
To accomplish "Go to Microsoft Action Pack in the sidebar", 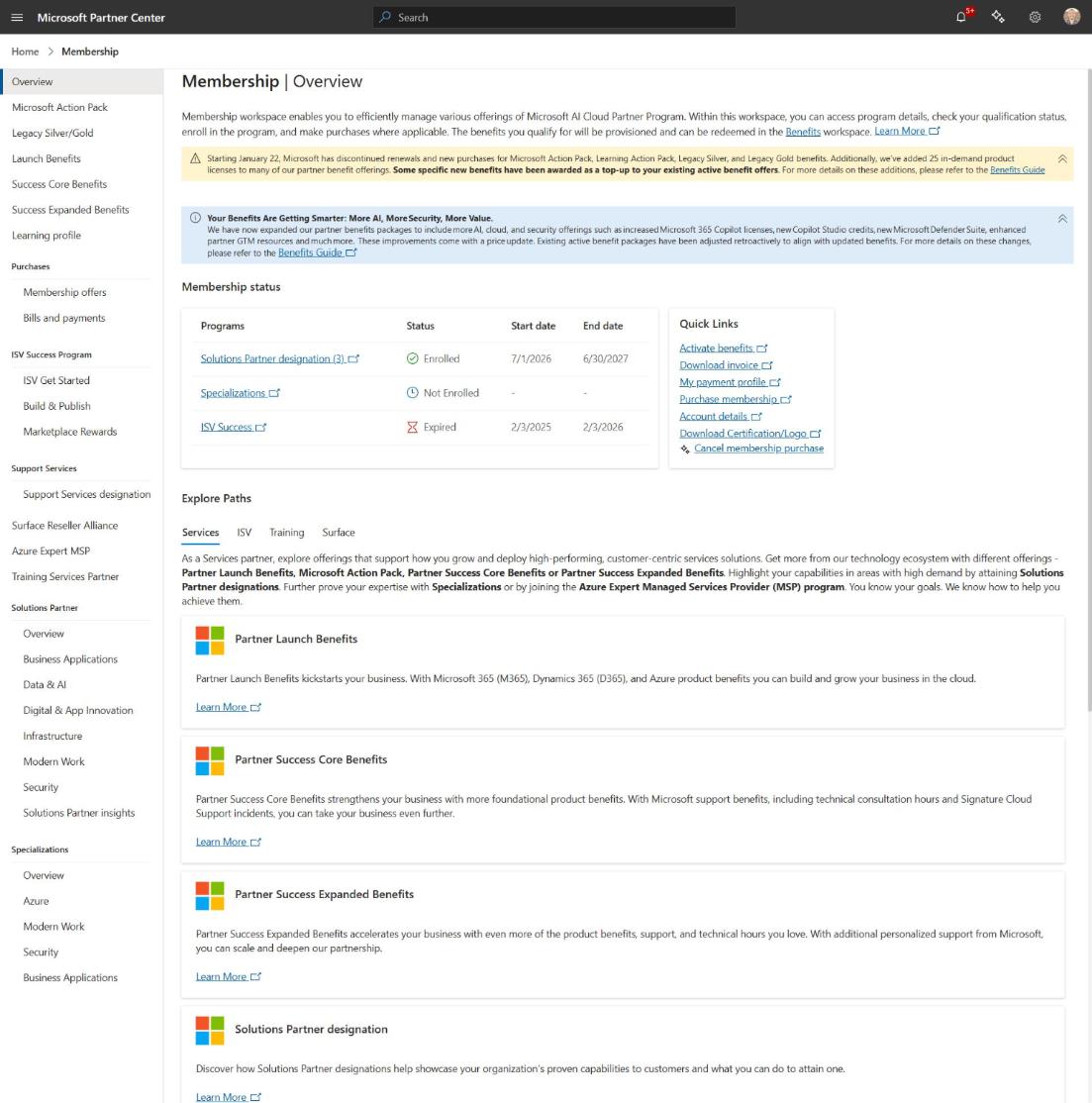I will [x=59, y=107].
